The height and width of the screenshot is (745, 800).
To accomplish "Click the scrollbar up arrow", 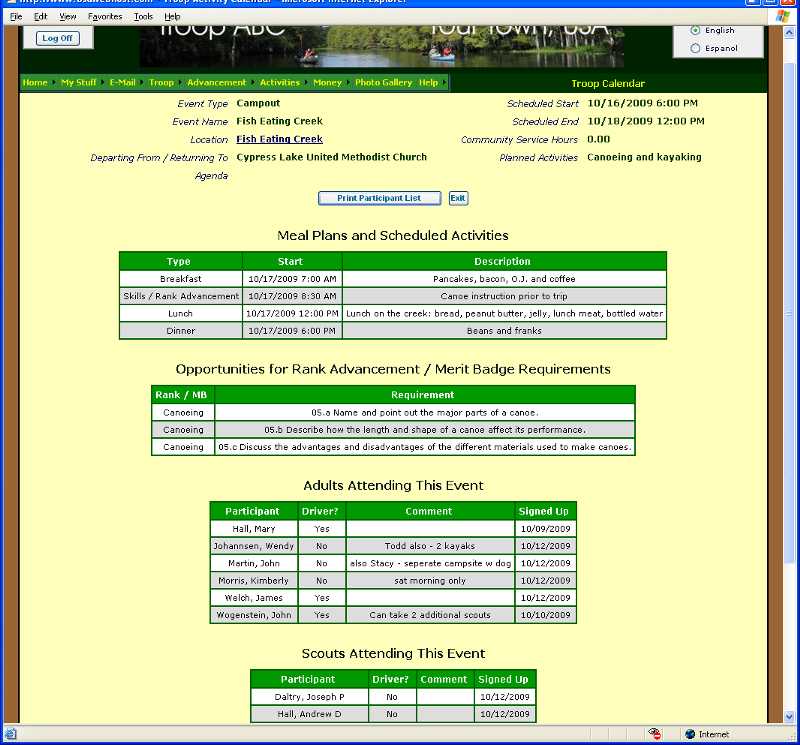I will click(x=789, y=33).
